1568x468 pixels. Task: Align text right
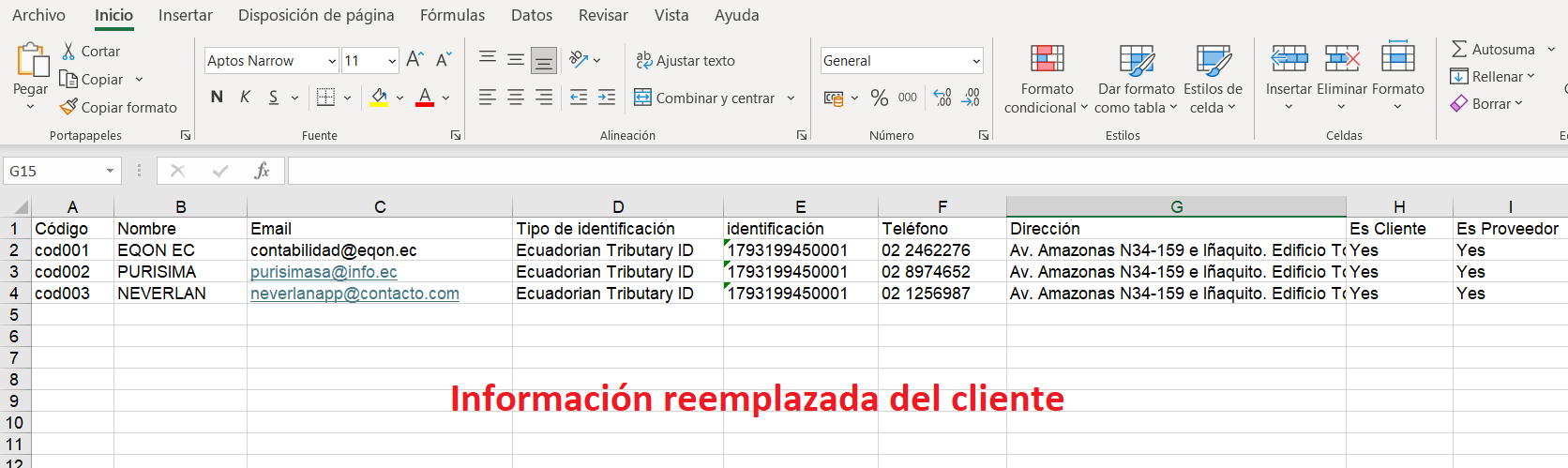tap(544, 98)
